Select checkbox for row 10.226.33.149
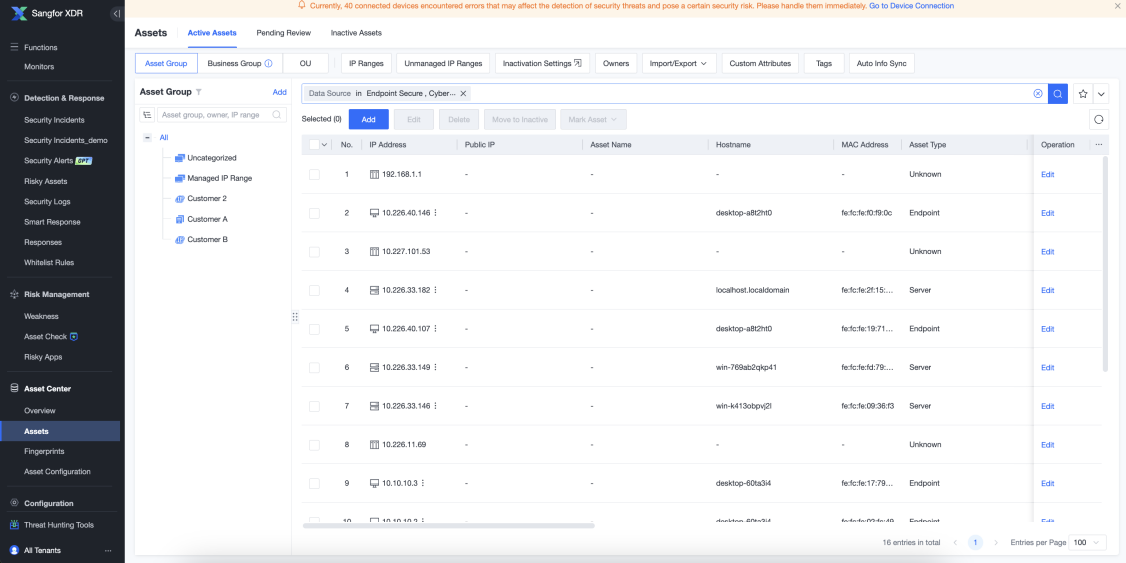 coord(315,368)
